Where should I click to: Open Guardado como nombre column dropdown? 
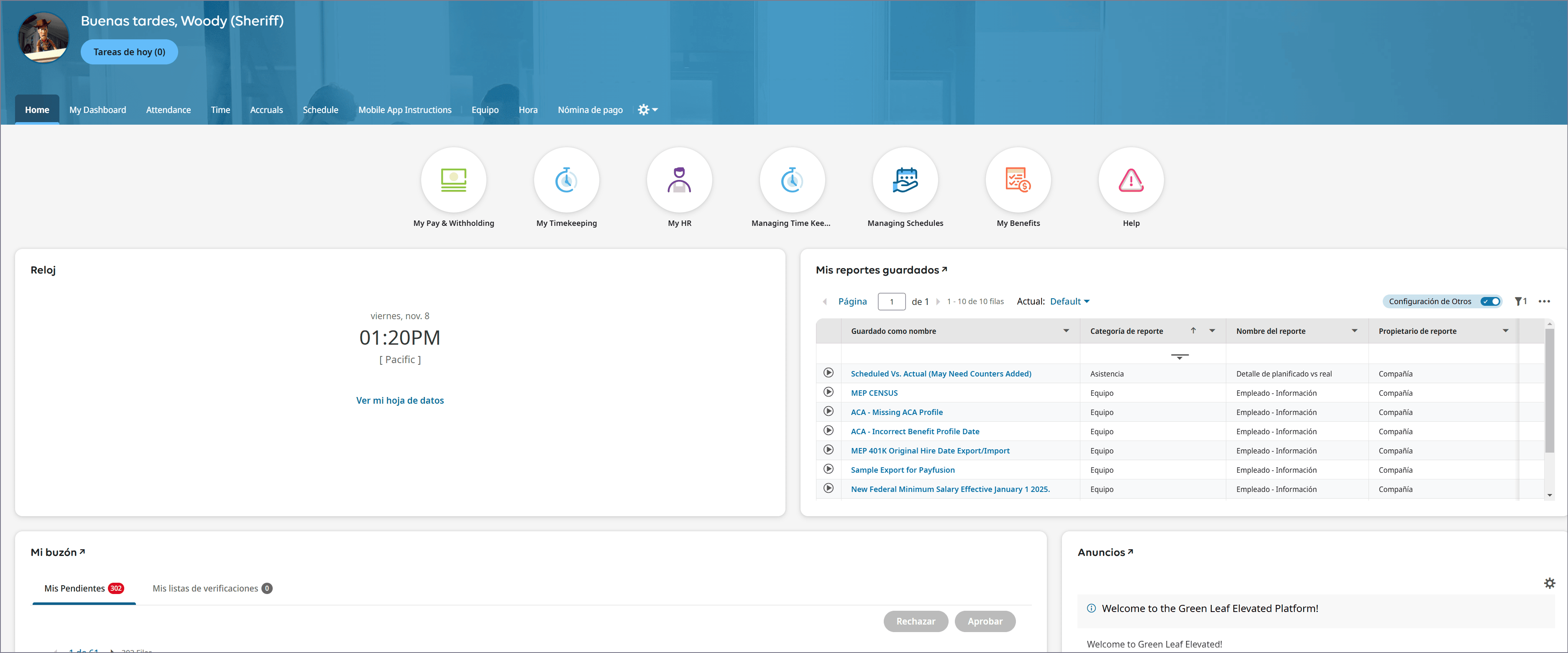tap(1066, 331)
